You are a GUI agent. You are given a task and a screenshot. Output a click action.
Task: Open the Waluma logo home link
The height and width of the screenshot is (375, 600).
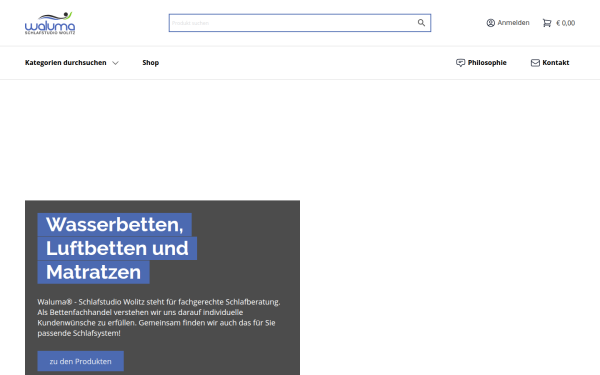pos(50,23)
